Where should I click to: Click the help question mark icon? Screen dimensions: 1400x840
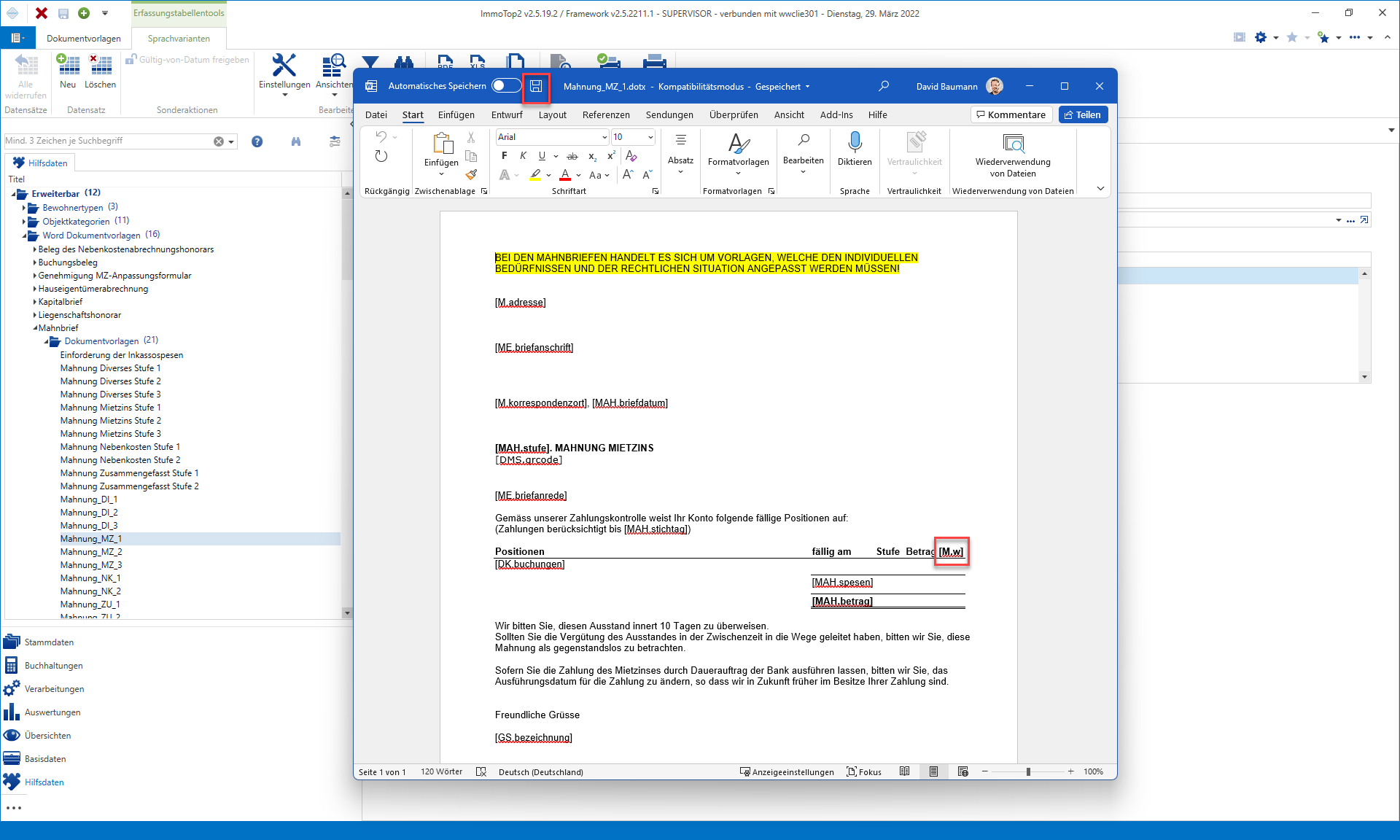(x=257, y=141)
